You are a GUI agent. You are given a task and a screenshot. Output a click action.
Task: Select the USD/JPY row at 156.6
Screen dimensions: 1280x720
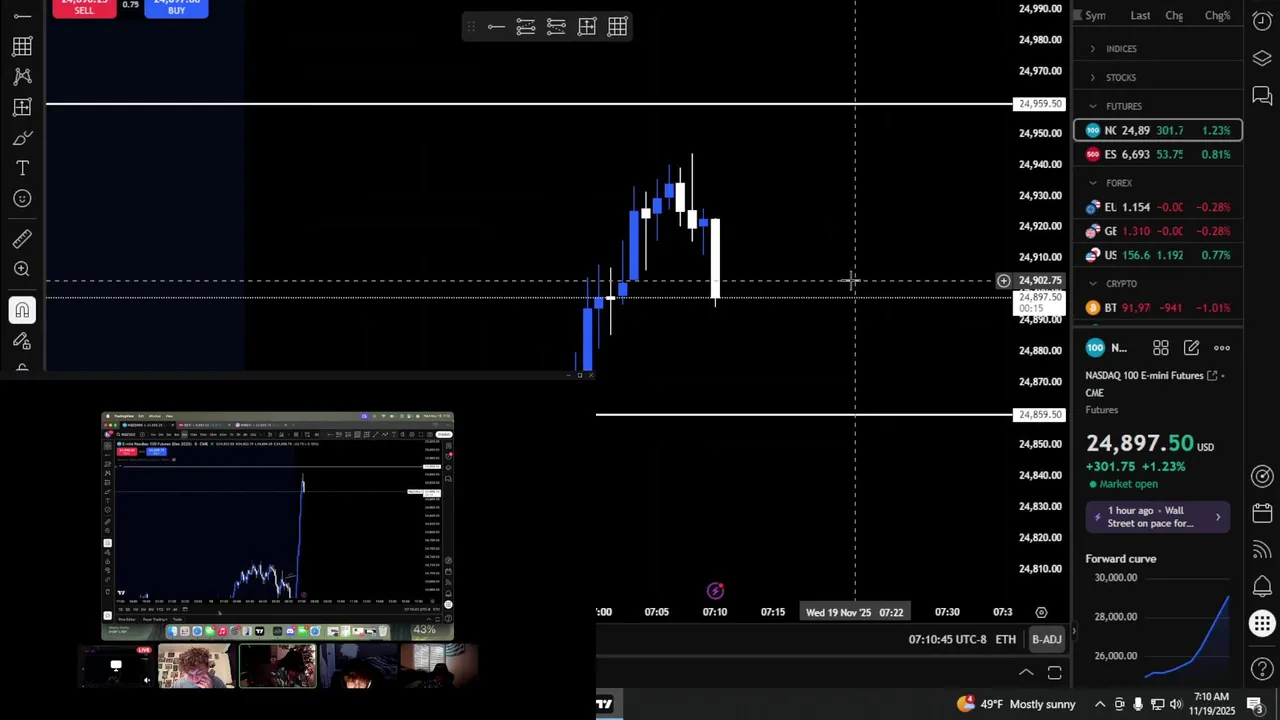(1157, 255)
